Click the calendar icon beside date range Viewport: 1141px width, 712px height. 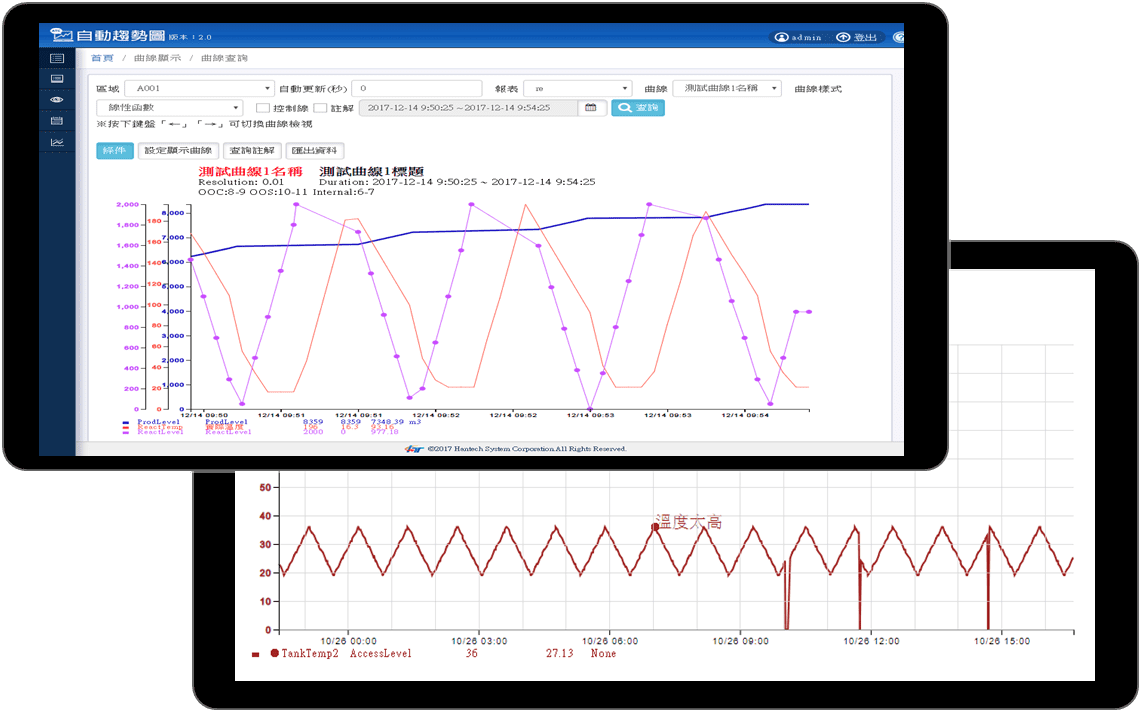click(x=590, y=108)
